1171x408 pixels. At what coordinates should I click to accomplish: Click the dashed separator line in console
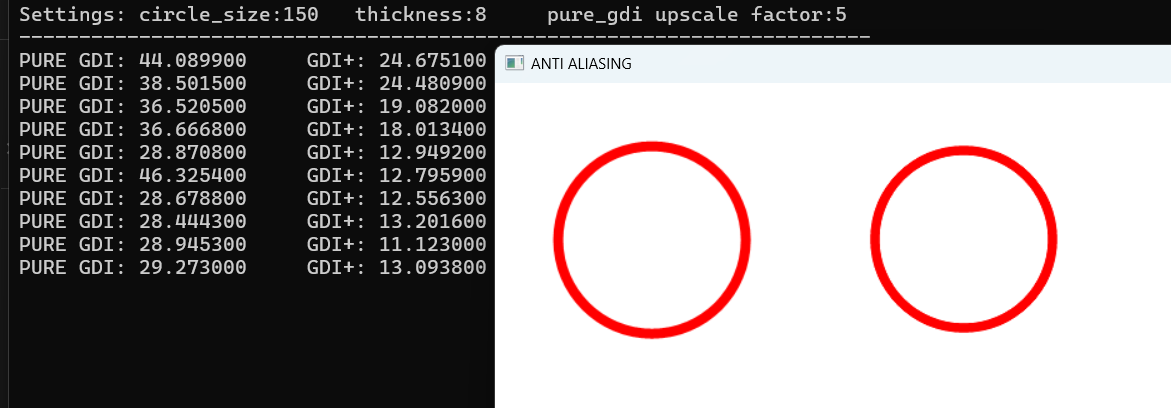tap(444, 36)
